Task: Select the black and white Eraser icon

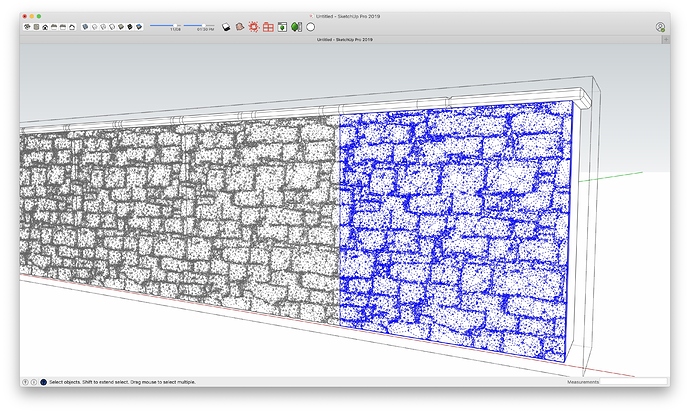Action: pos(226,27)
